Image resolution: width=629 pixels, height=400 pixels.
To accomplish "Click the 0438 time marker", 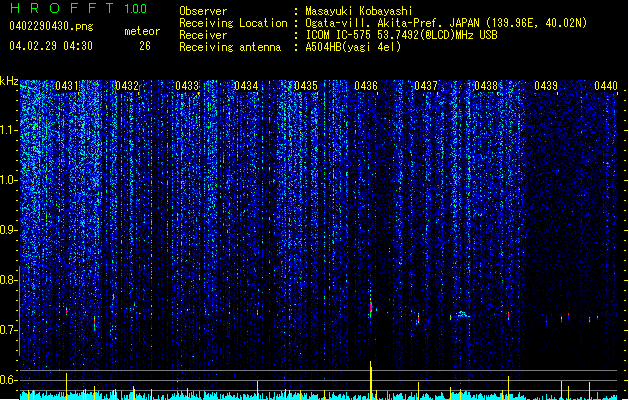I will coord(486,85).
